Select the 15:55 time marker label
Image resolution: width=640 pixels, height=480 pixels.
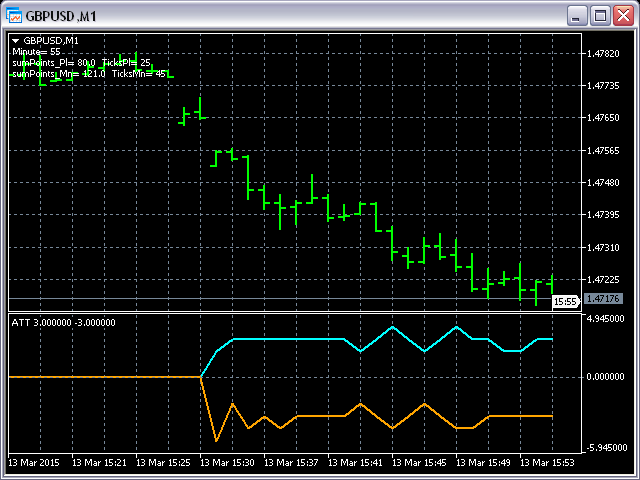pyautogui.click(x=565, y=301)
